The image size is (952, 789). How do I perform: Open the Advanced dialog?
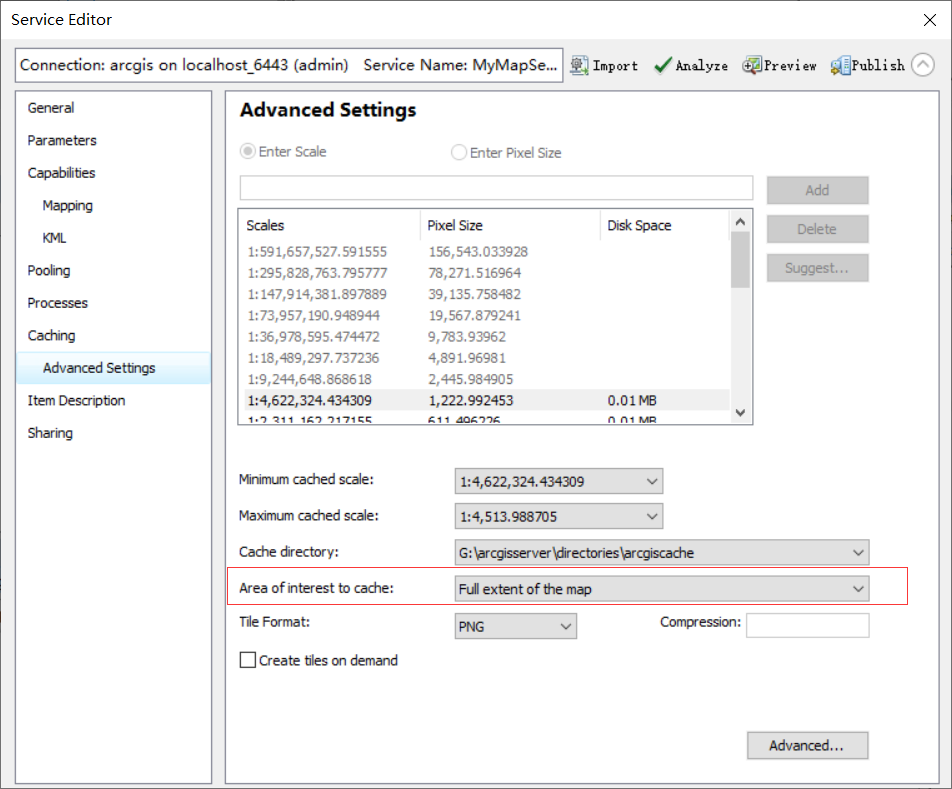point(807,745)
